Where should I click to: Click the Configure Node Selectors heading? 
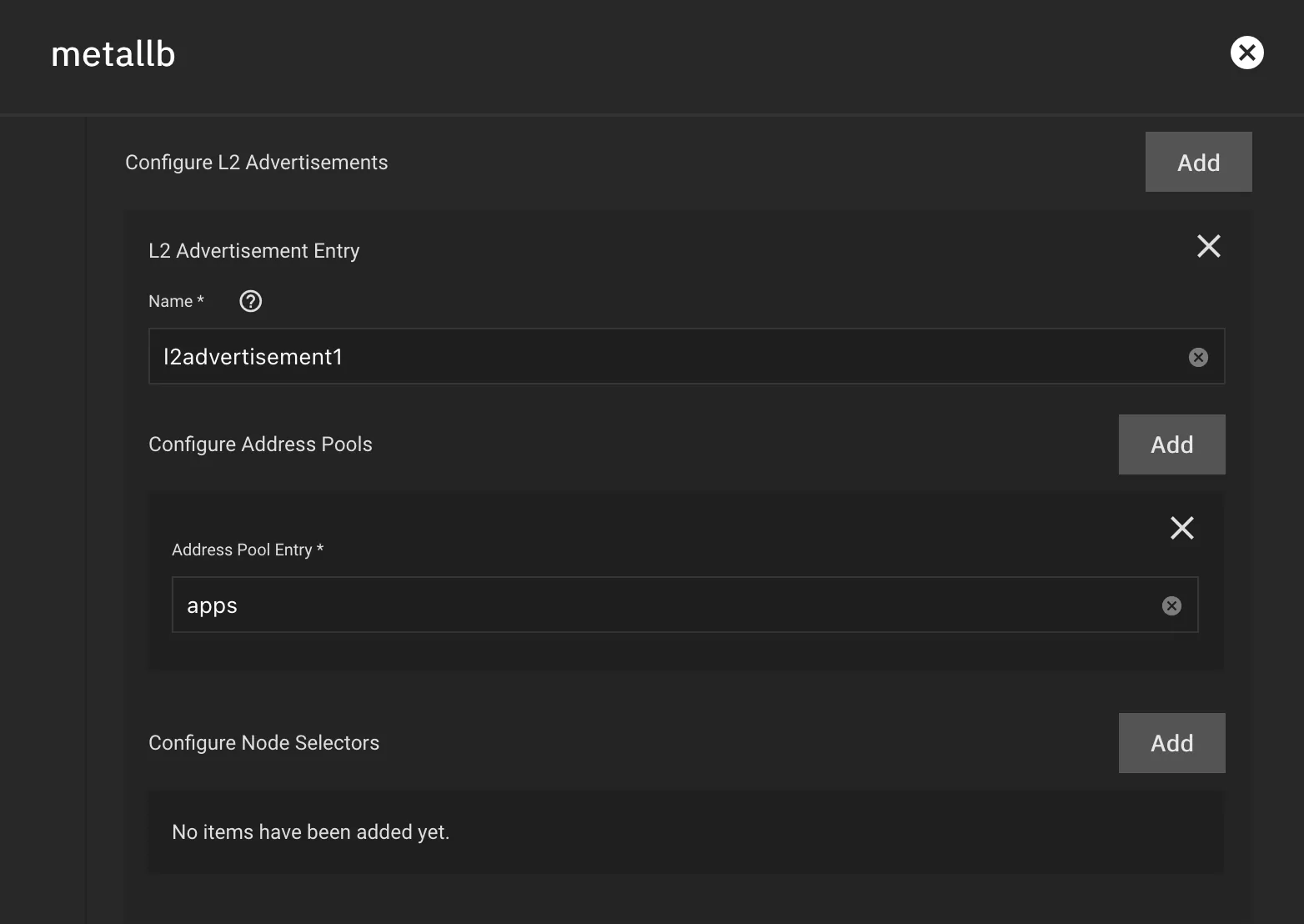pos(263,743)
